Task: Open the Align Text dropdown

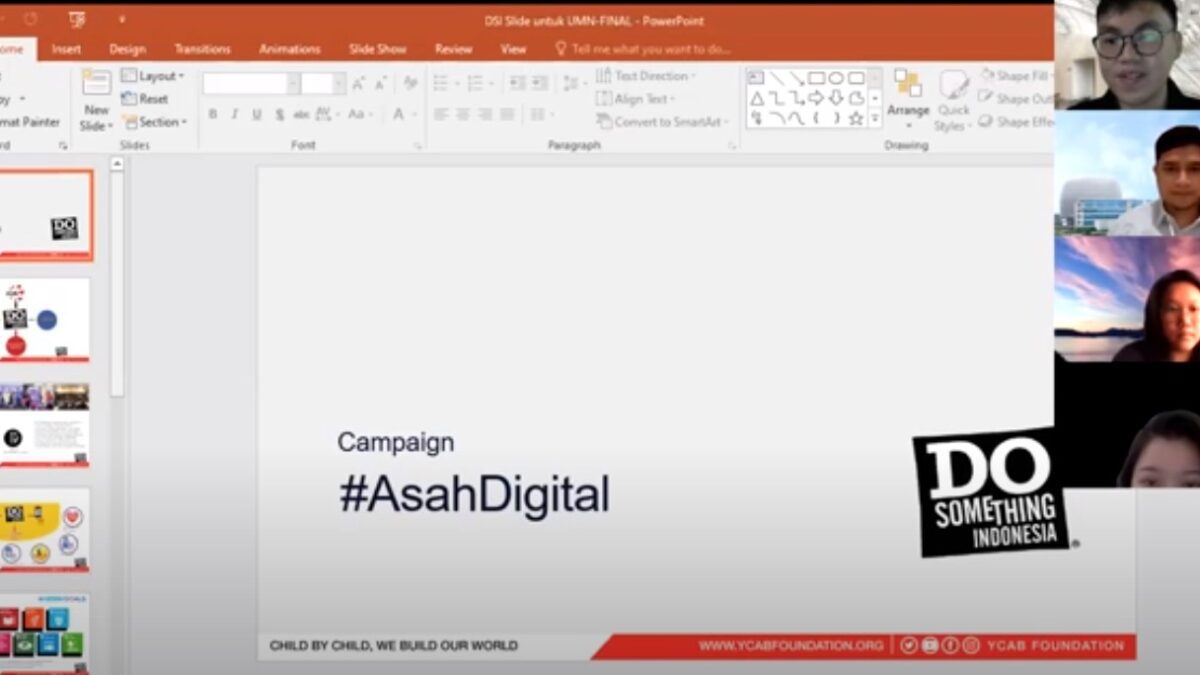Action: [x=636, y=99]
